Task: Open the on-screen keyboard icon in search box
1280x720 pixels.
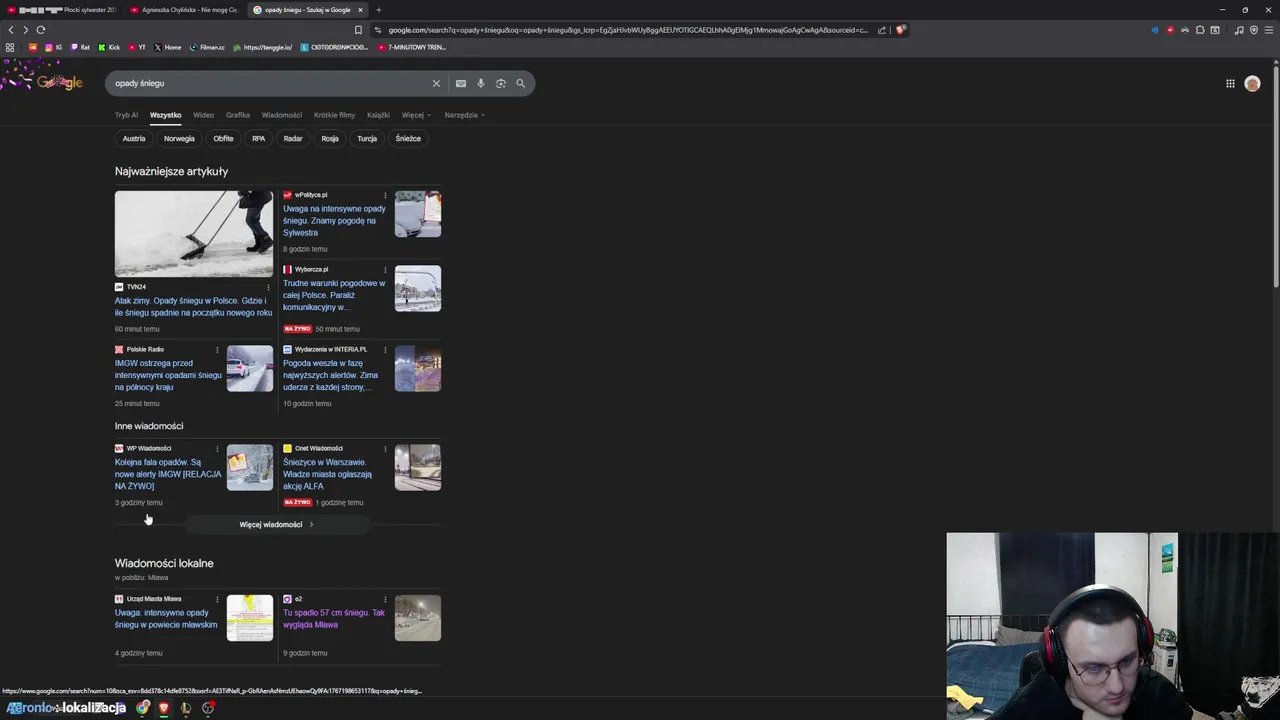Action: tap(461, 83)
